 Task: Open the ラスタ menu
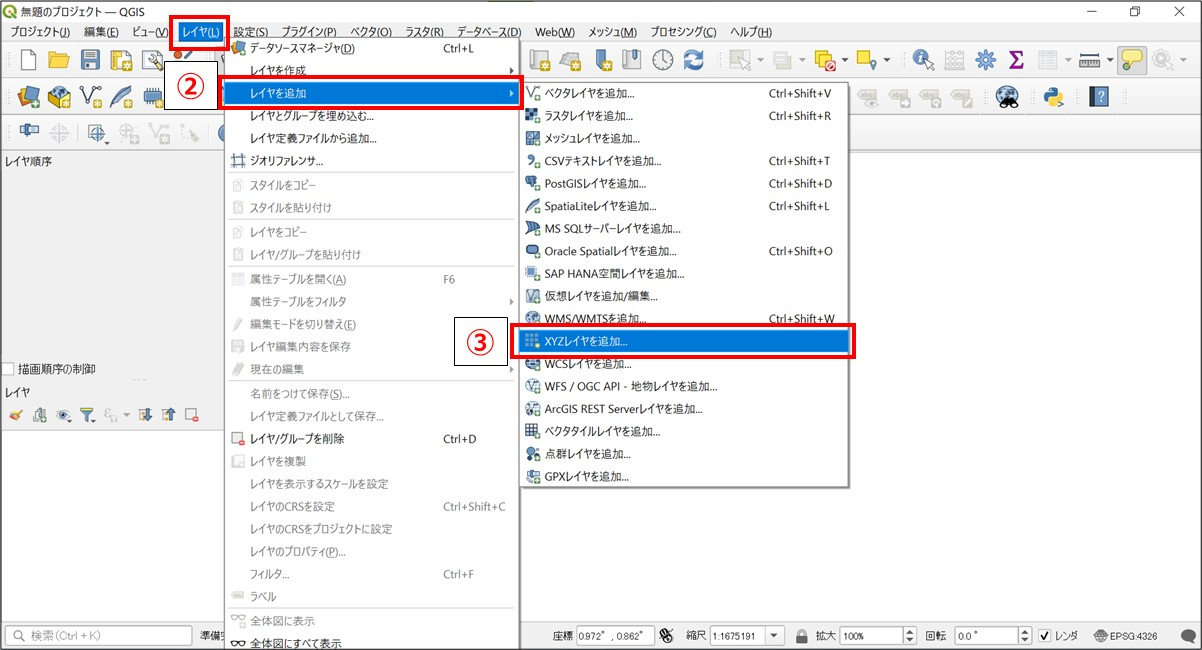[426, 32]
